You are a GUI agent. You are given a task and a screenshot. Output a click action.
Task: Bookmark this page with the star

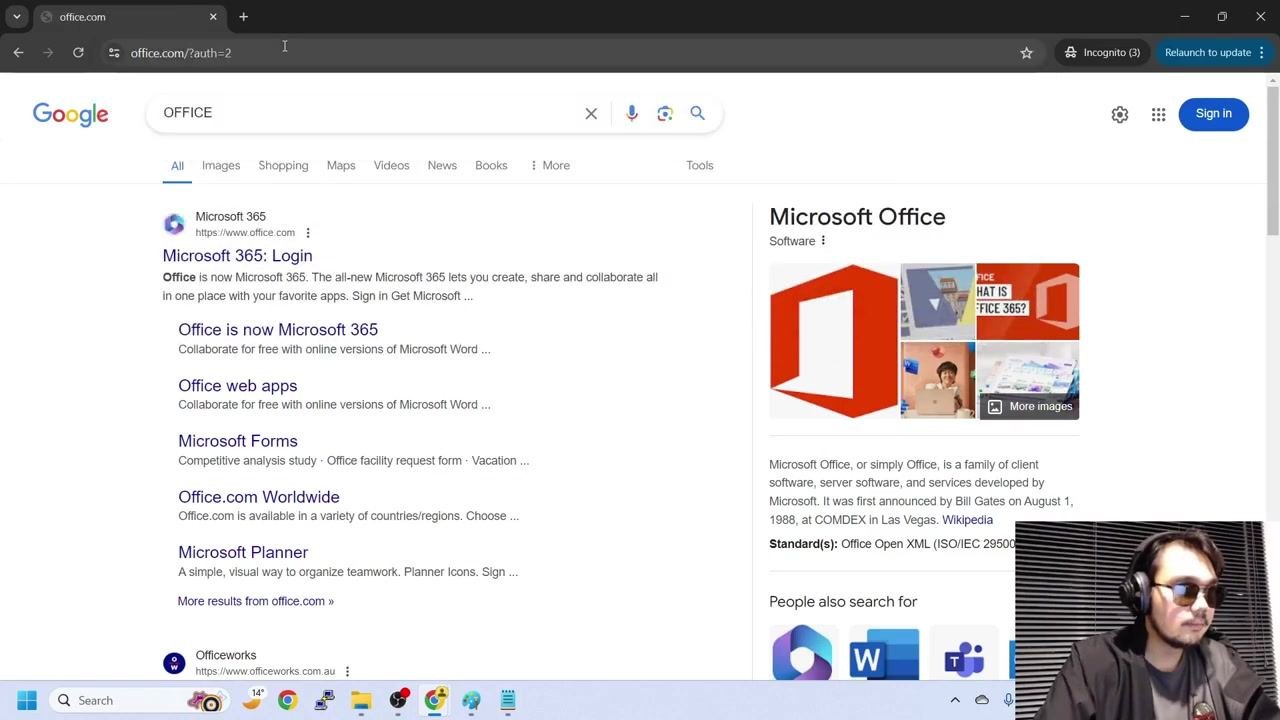[1026, 53]
